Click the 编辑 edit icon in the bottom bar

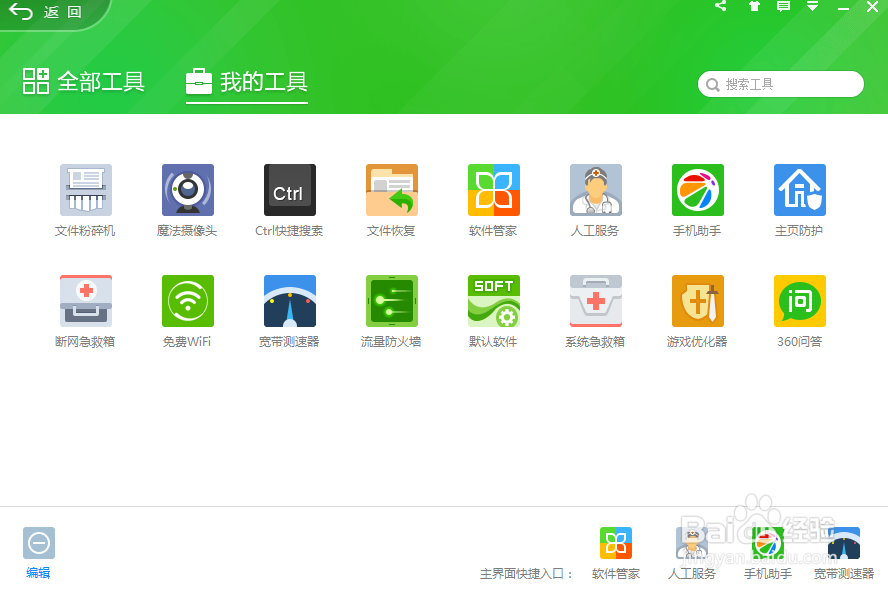coord(39,543)
